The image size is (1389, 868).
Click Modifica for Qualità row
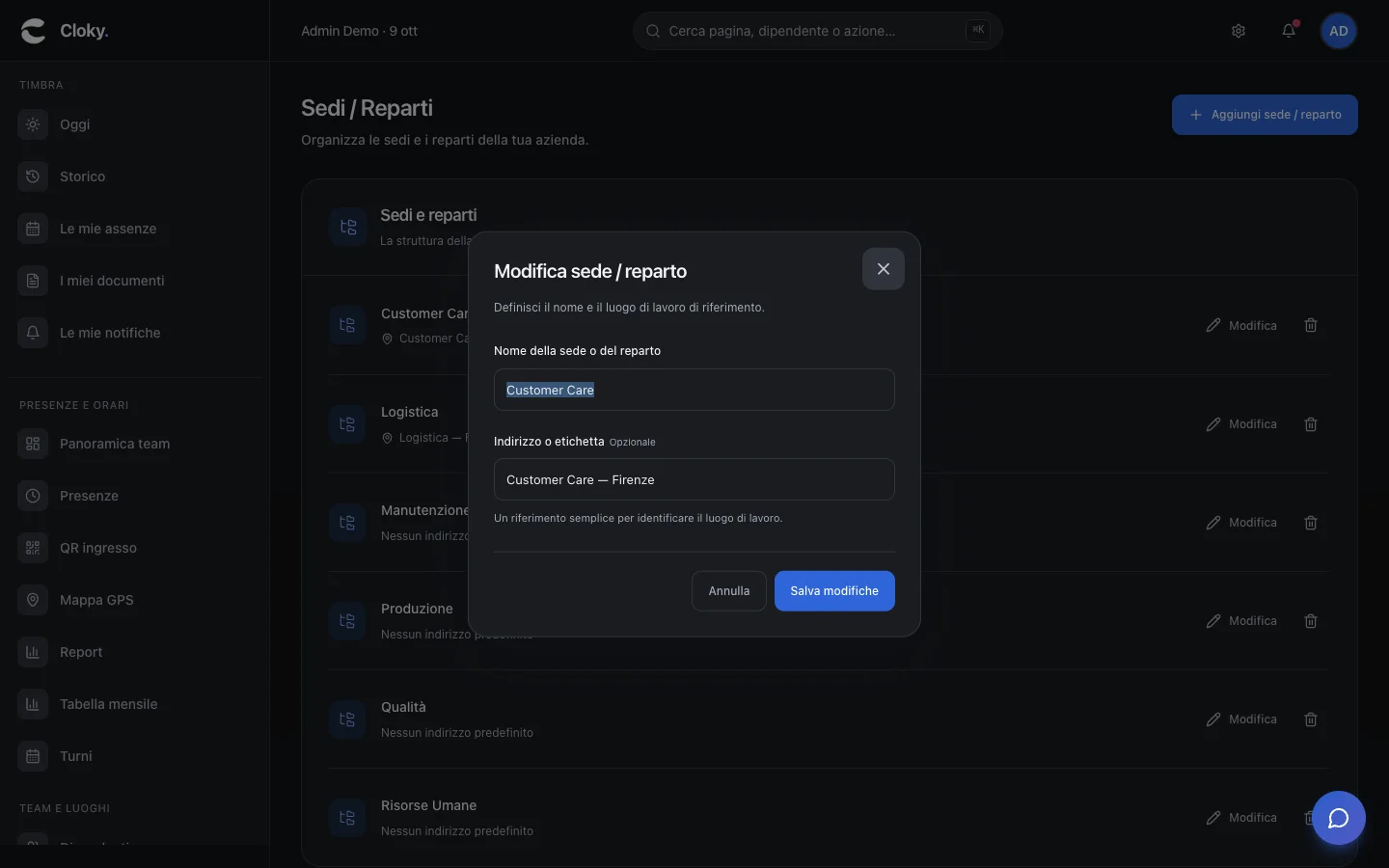[1241, 719]
